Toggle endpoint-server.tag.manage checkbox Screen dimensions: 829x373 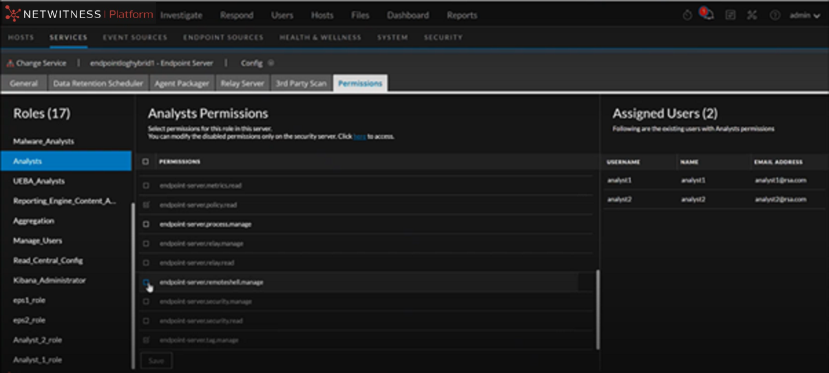(146, 340)
